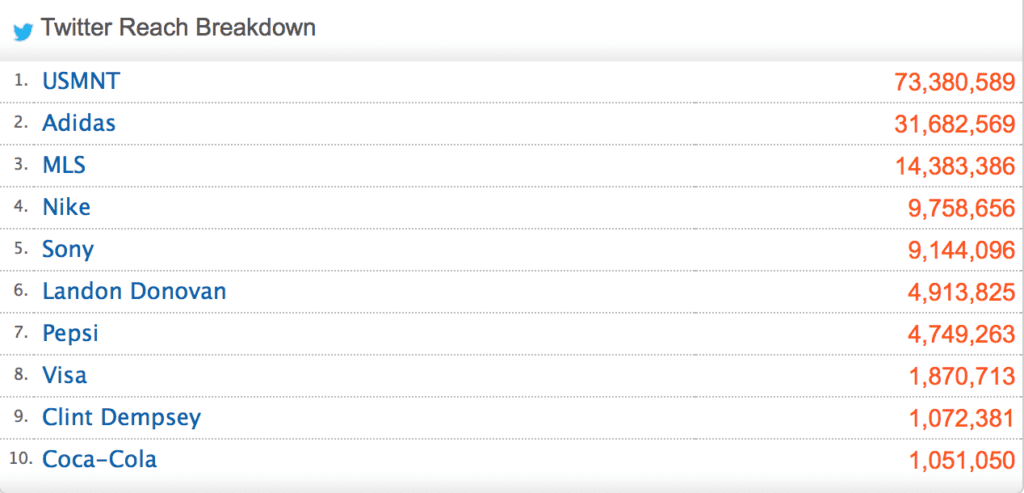Select Pepsi reach number 4,749,263

click(x=961, y=335)
